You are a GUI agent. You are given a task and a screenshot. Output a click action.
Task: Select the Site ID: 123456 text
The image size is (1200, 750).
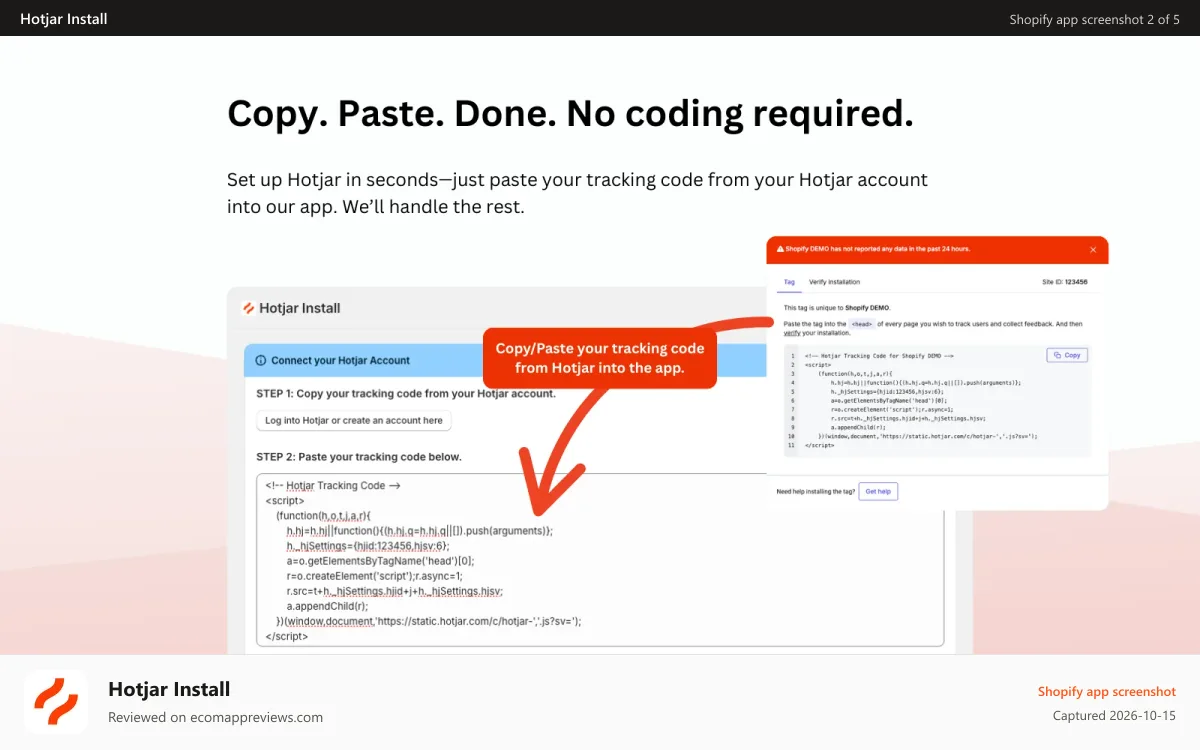click(x=1065, y=282)
